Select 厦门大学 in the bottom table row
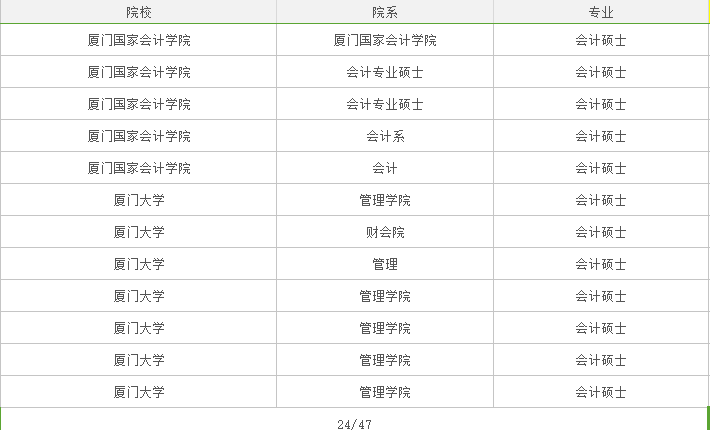The height and width of the screenshot is (430, 710). click(139, 392)
